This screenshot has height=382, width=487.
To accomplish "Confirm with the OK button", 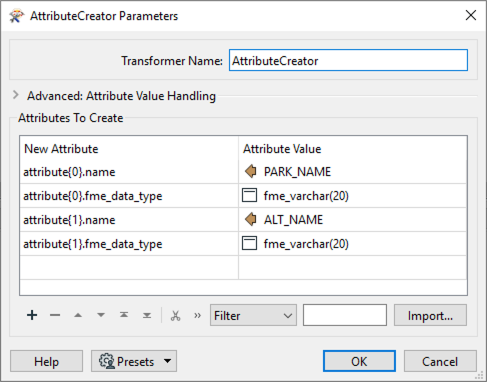I will click(359, 361).
